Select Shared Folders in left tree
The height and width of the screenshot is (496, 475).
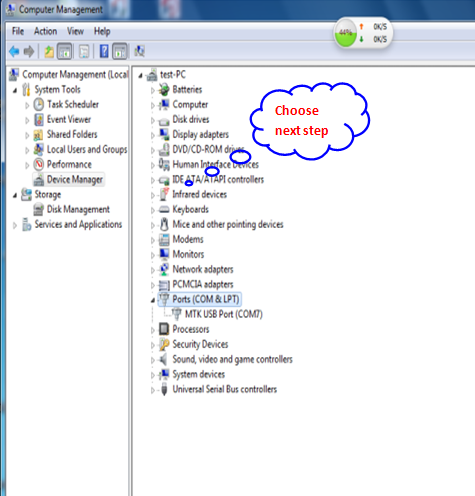click(x=72, y=134)
